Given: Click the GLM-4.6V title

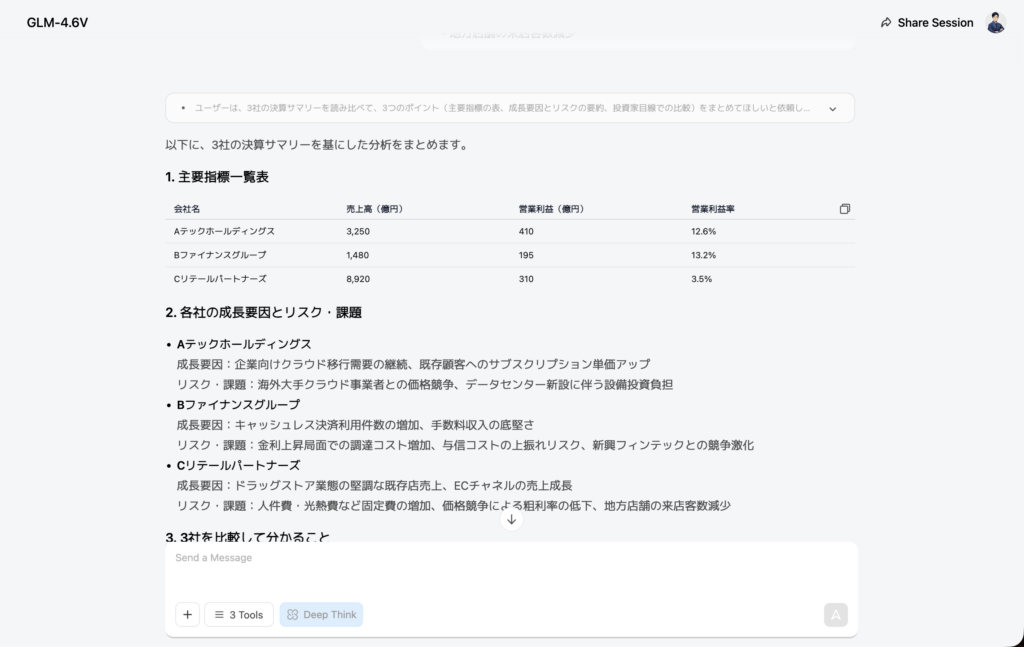Looking at the screenshot, I should click(x=57, y=22).
